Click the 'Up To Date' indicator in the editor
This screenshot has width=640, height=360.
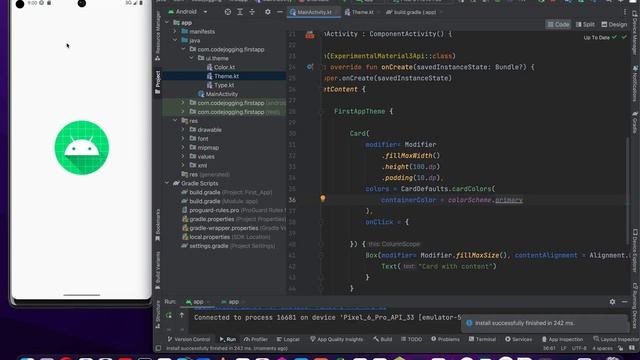pos(600,38)
